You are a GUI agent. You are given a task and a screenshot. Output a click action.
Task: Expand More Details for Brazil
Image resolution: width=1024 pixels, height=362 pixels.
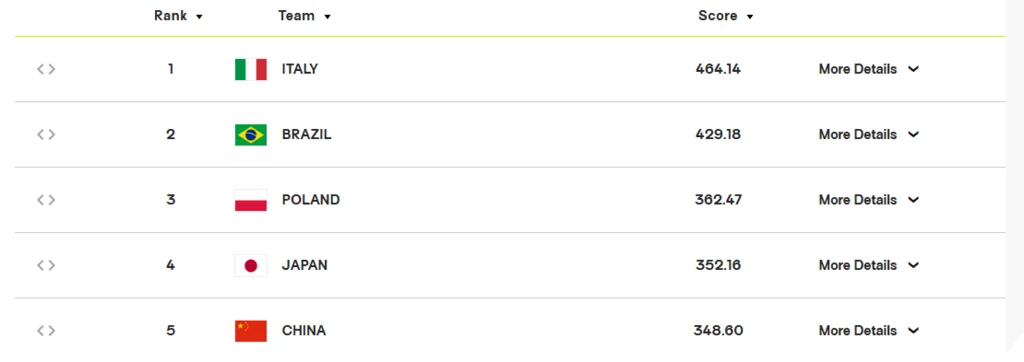click(x=869, y=135)
